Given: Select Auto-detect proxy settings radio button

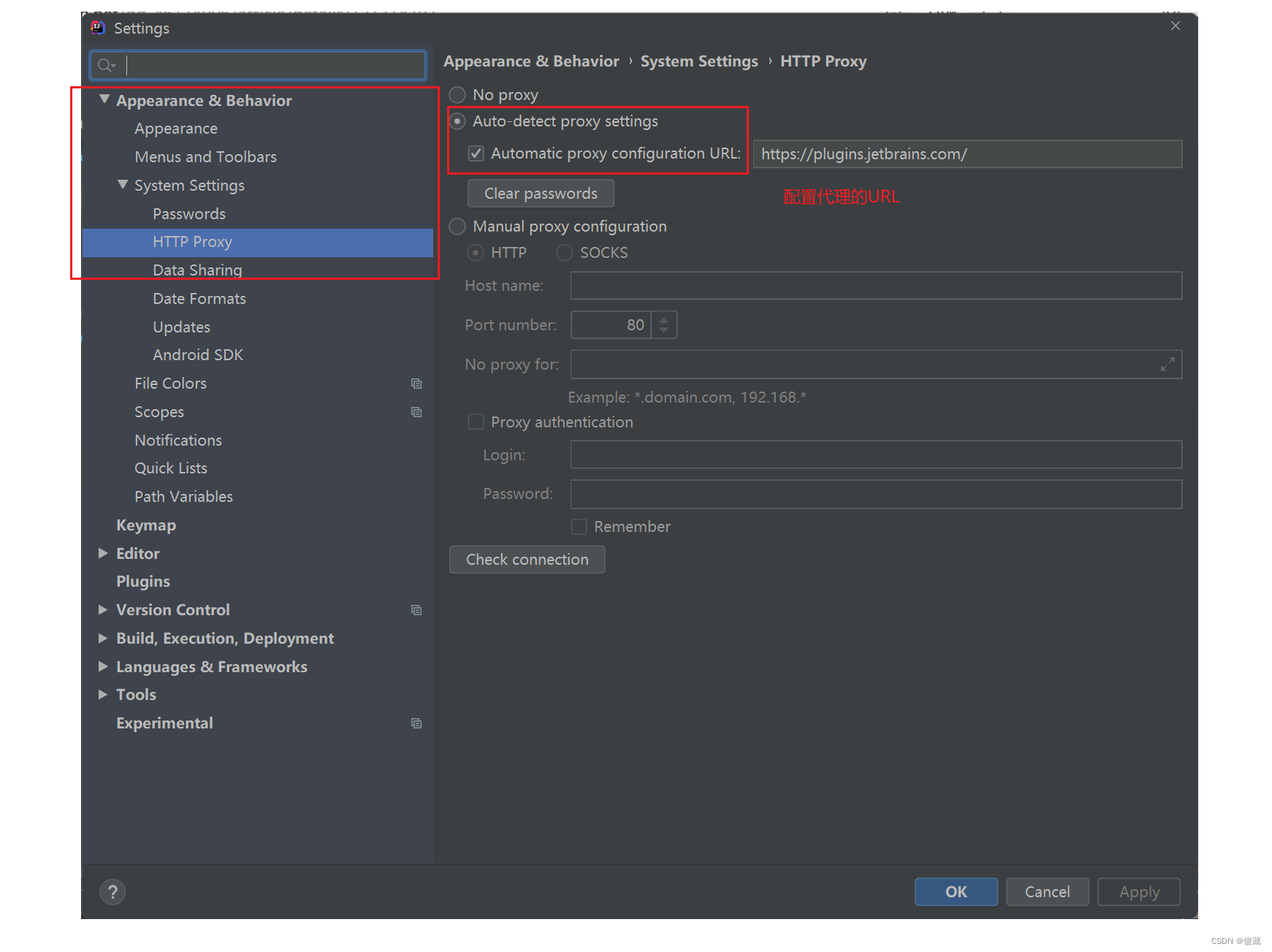Looking at the screenshot, I should [457, 121].
